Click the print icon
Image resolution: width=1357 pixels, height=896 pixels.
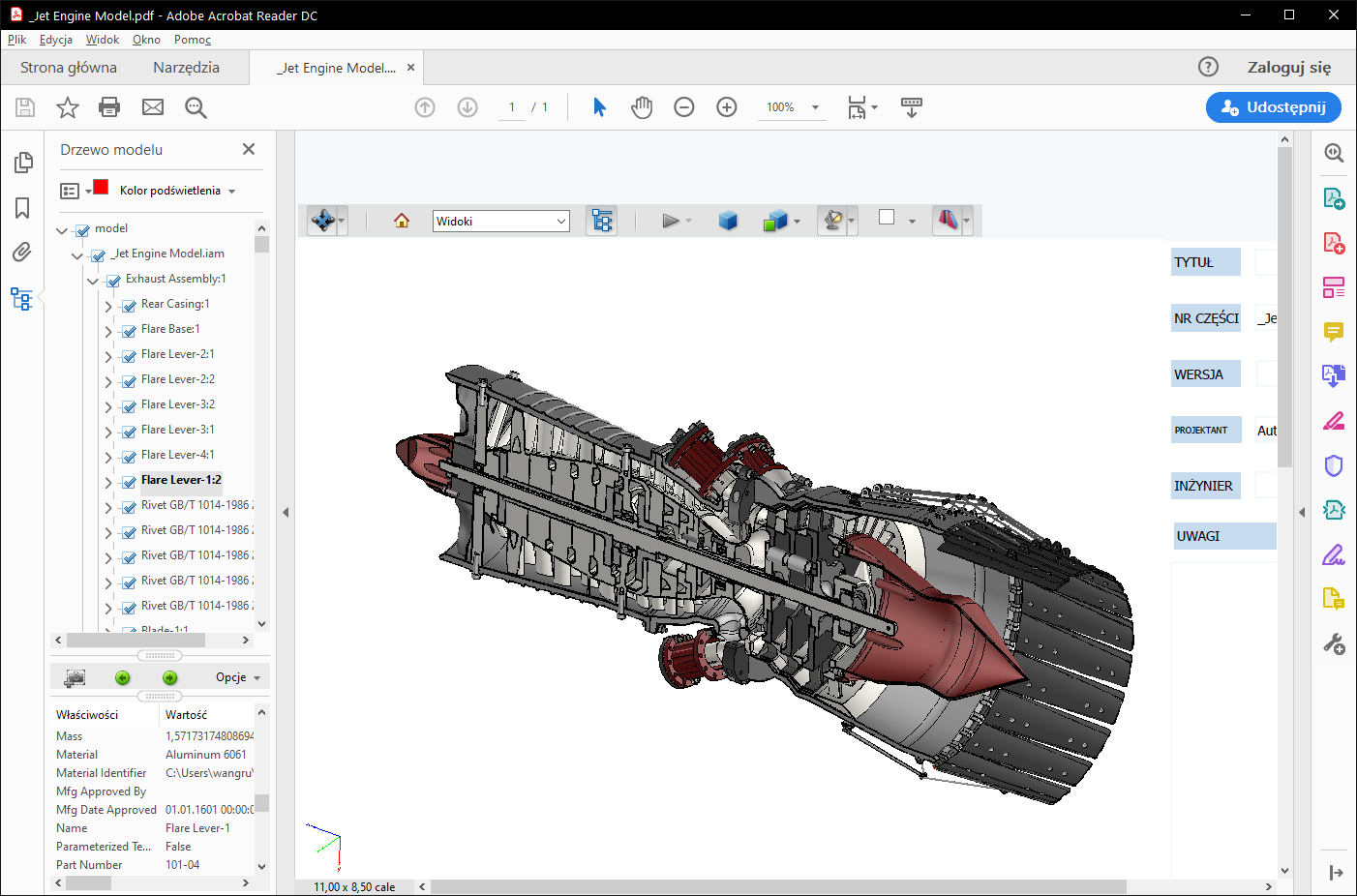[x=109, y=107]
